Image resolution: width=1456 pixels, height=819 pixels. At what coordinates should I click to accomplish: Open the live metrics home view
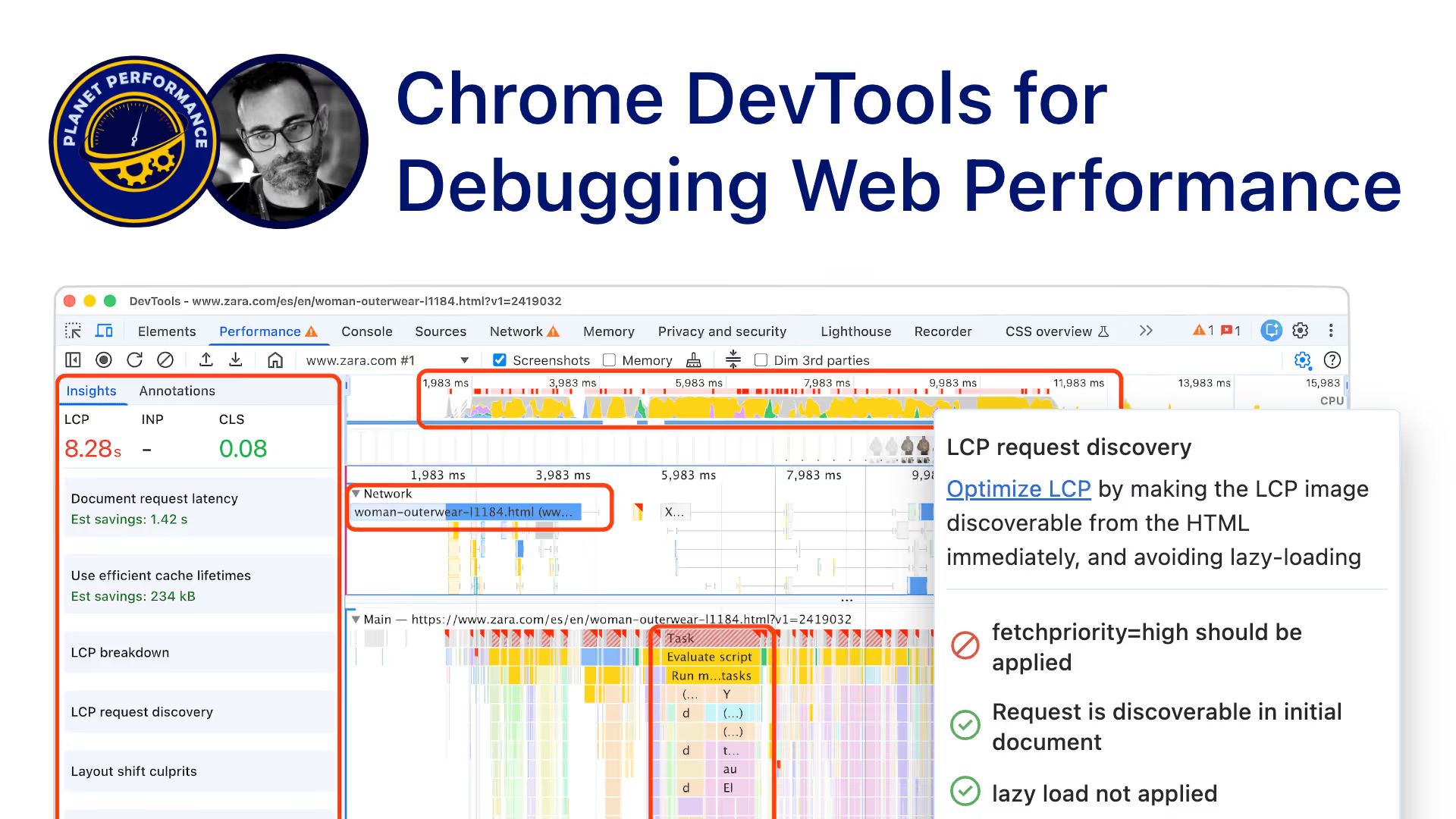pyautogui.click(x=276, y=360)
